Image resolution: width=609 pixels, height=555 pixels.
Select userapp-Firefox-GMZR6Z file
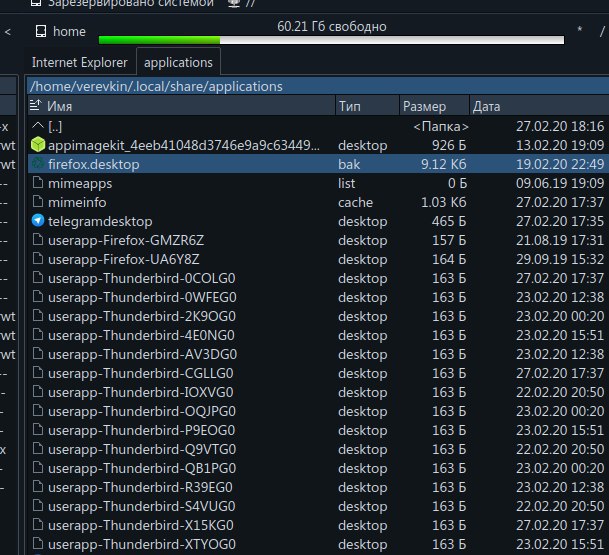tap(318, 240)
